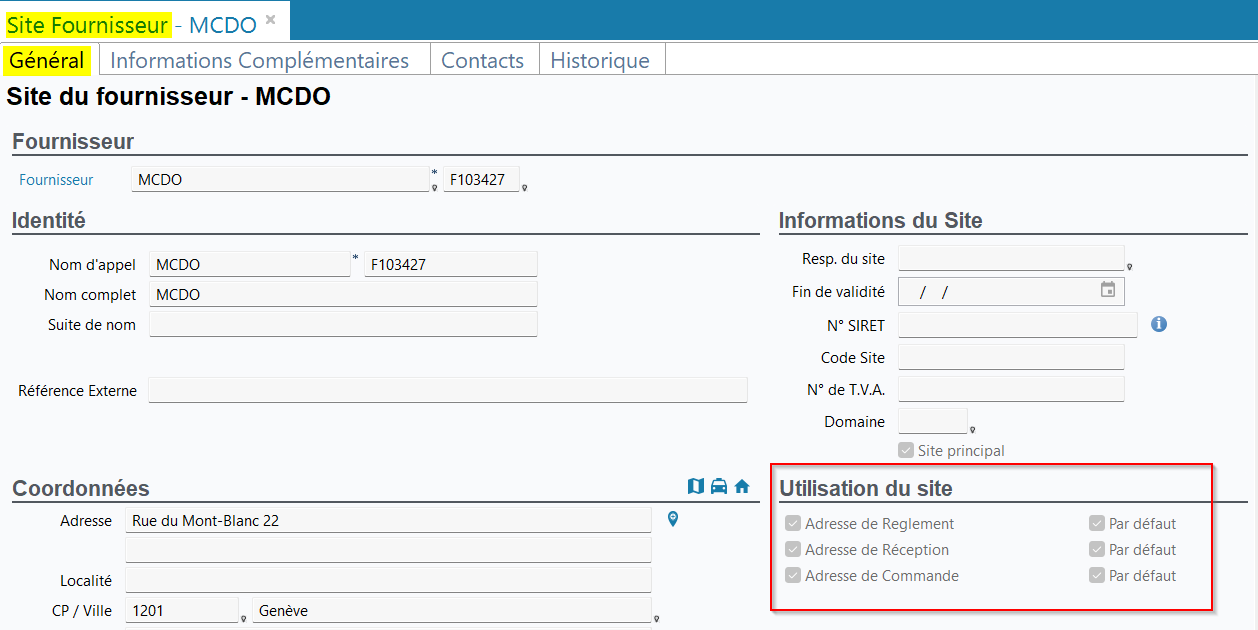Viewport: 1258px width, 630px height.
Task: Click the Resp. du site field
Action: [1012, 258]
